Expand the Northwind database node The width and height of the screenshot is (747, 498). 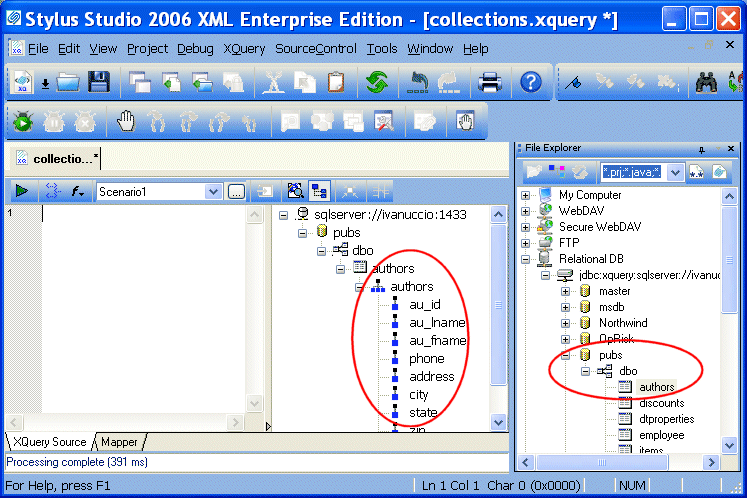click(567, 323)
